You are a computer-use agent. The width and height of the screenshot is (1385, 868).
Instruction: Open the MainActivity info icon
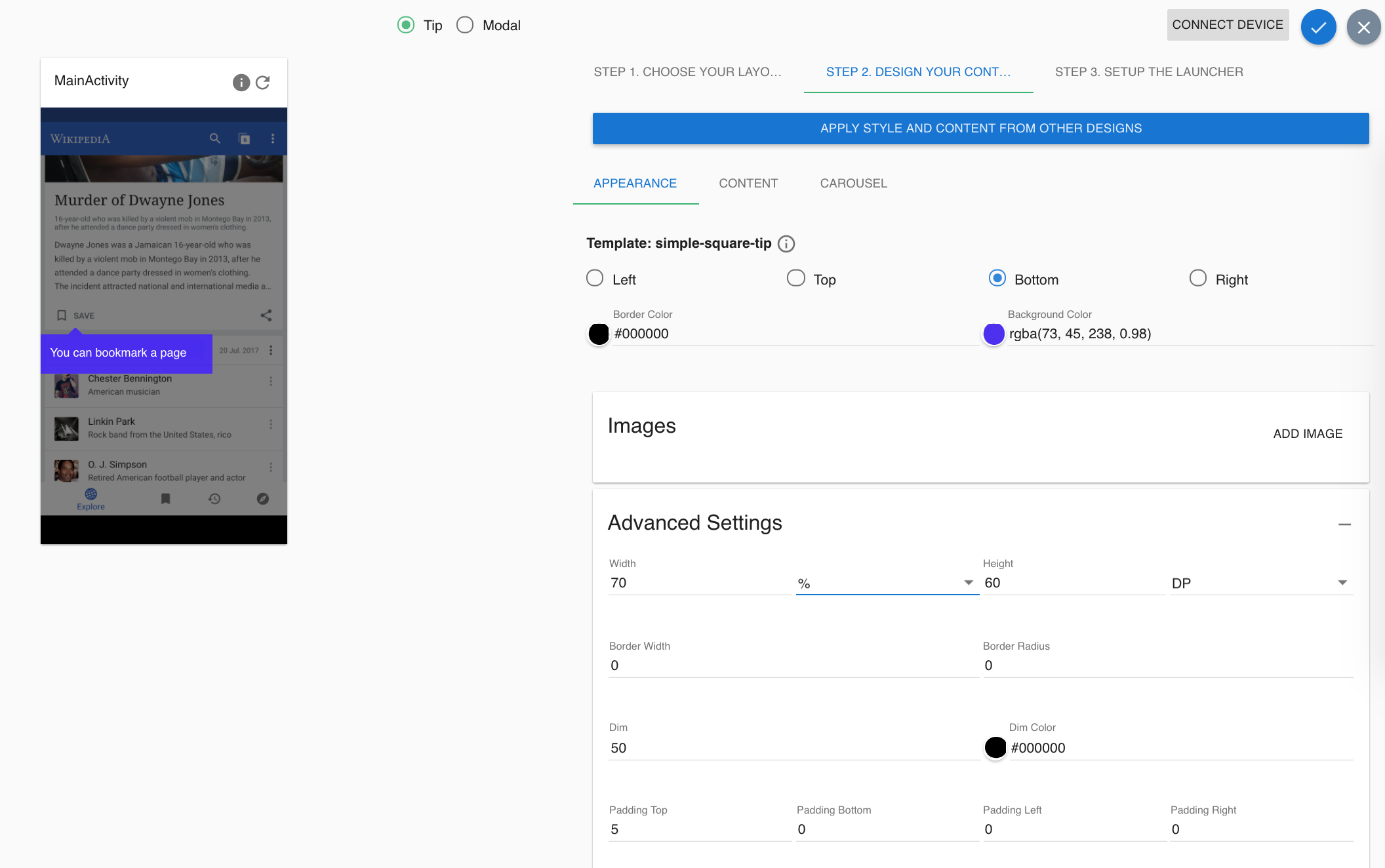click(240, 81)
